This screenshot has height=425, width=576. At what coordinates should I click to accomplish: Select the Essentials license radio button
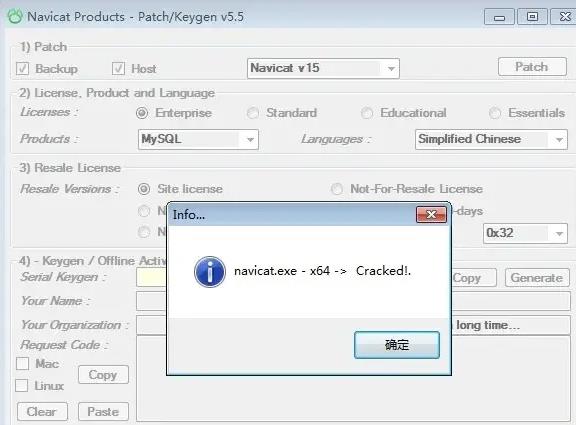495,113
